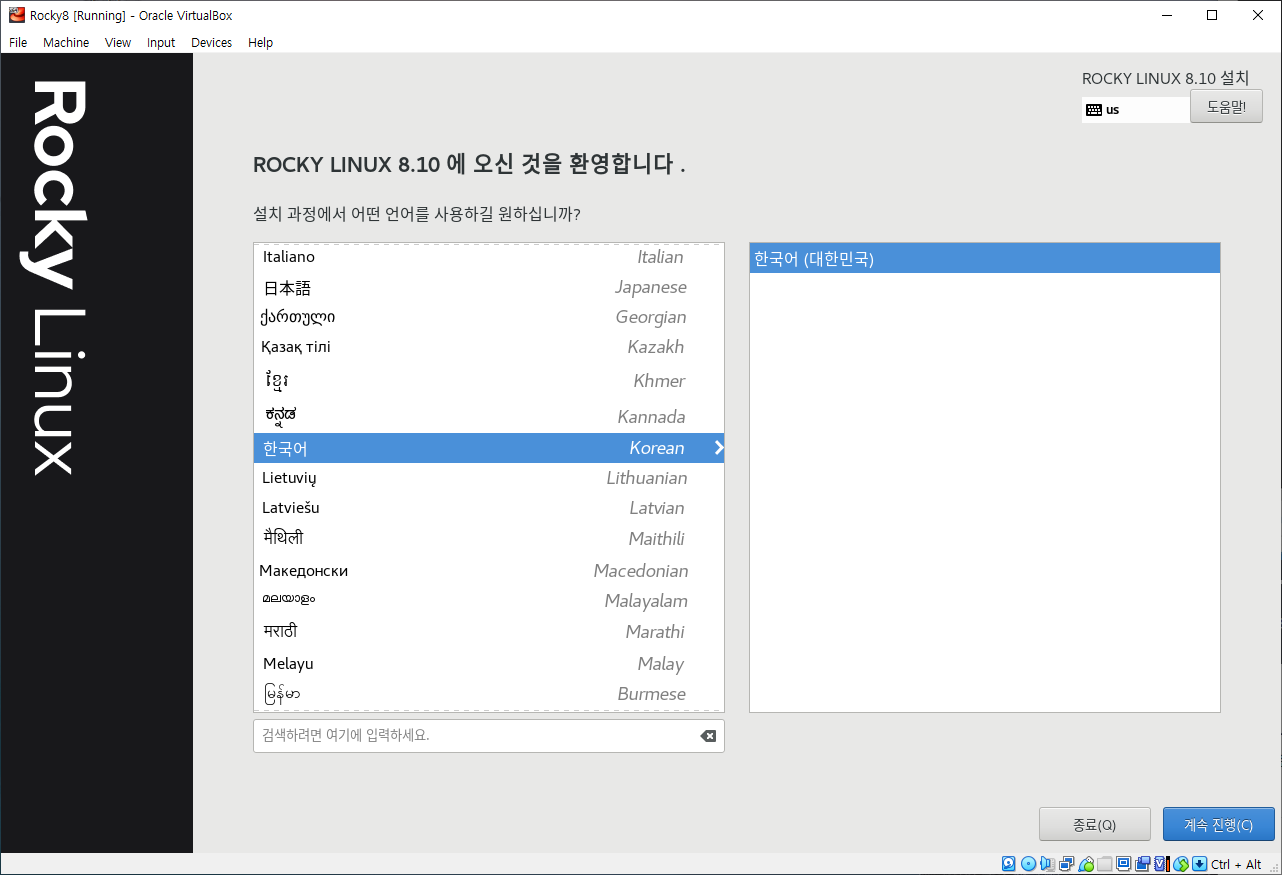The image size is (1282, 875).
Task: Select the Kazakh Қазақ тілі row
Action: [x=489, y=347]
